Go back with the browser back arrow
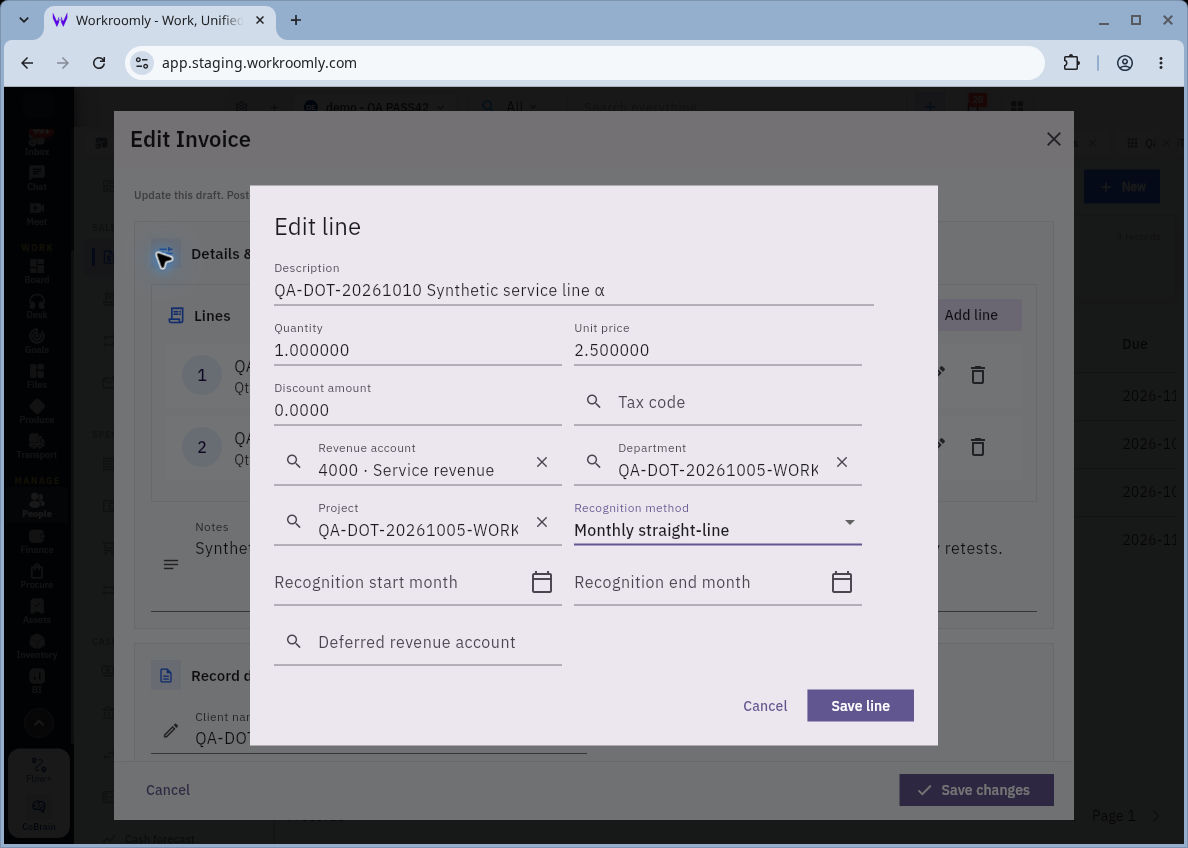 coord(27,63)
